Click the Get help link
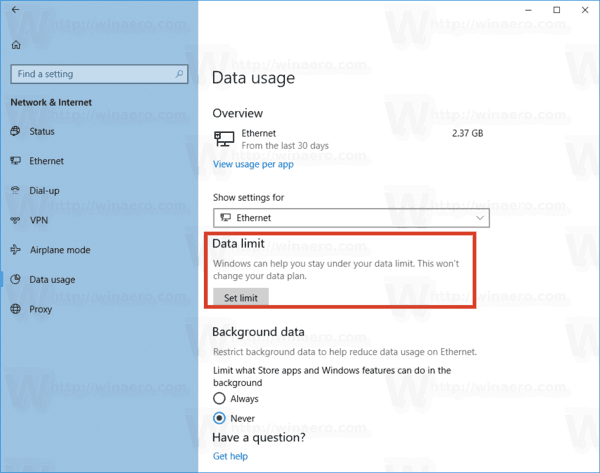Screen dimensions: 600x473 (x=230, y=456)
